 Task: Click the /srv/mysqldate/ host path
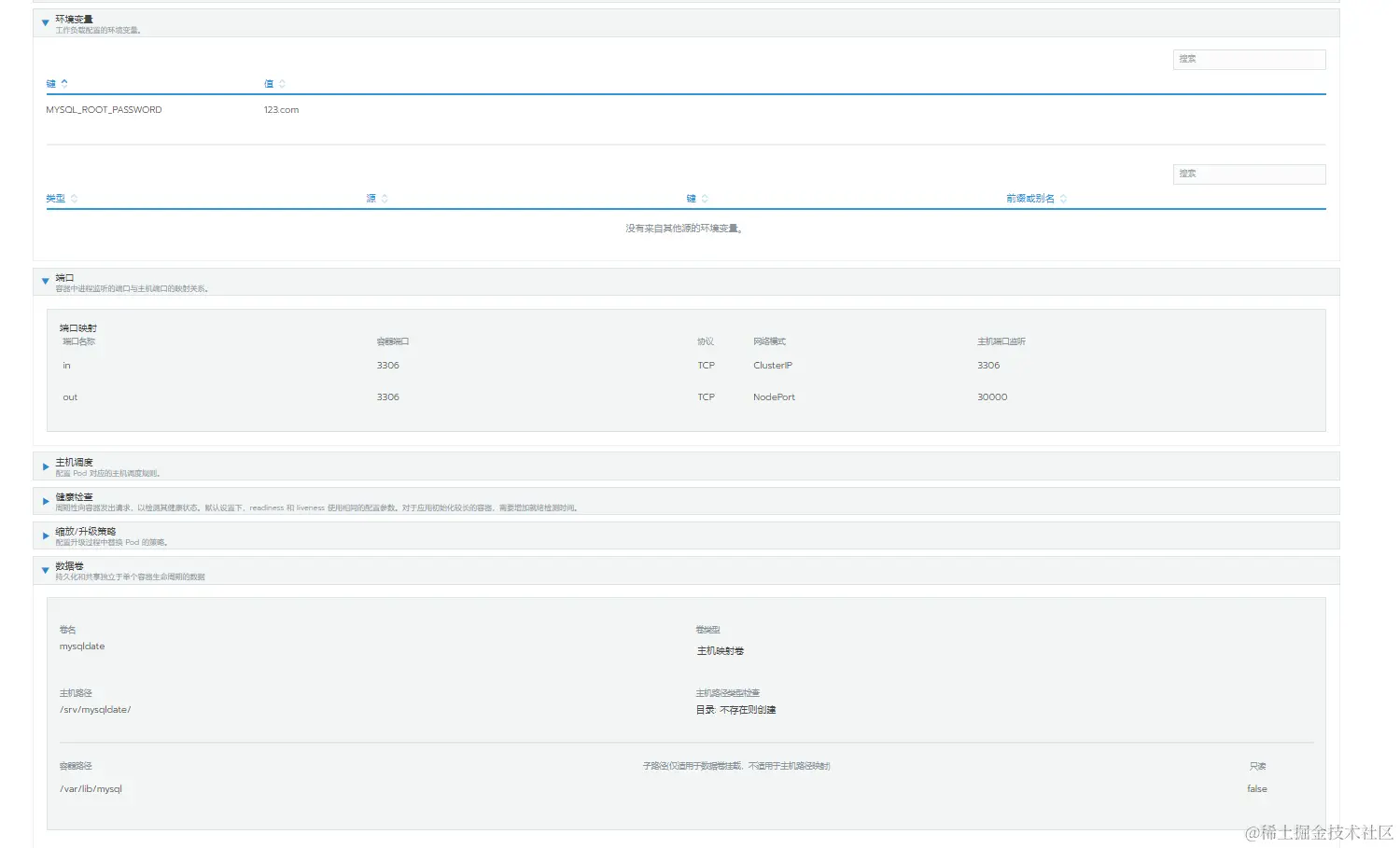[95, 710]
